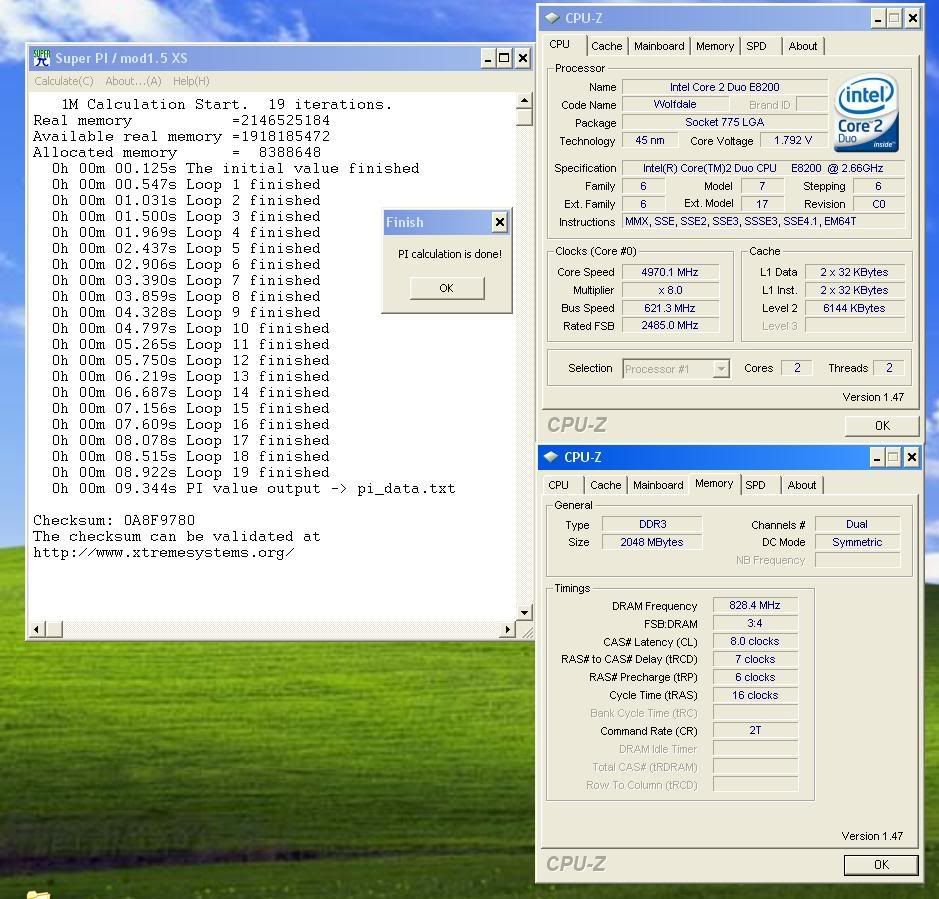
Task: Click Super PI vertical scrollbar down arrow
Action: point(525,613)
